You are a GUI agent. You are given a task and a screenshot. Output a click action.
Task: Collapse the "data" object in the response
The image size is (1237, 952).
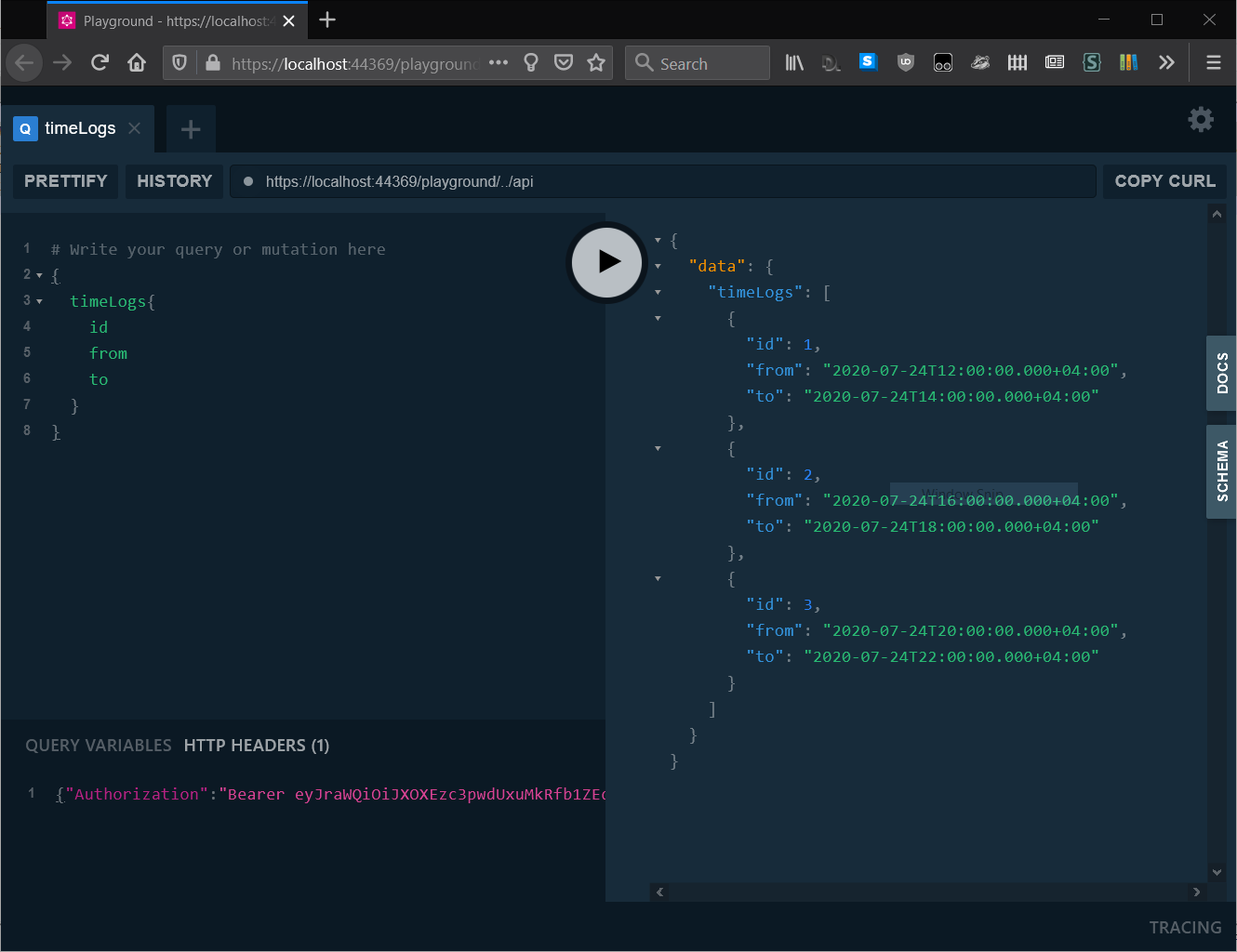pyautogui.click(x=658, y=266)
